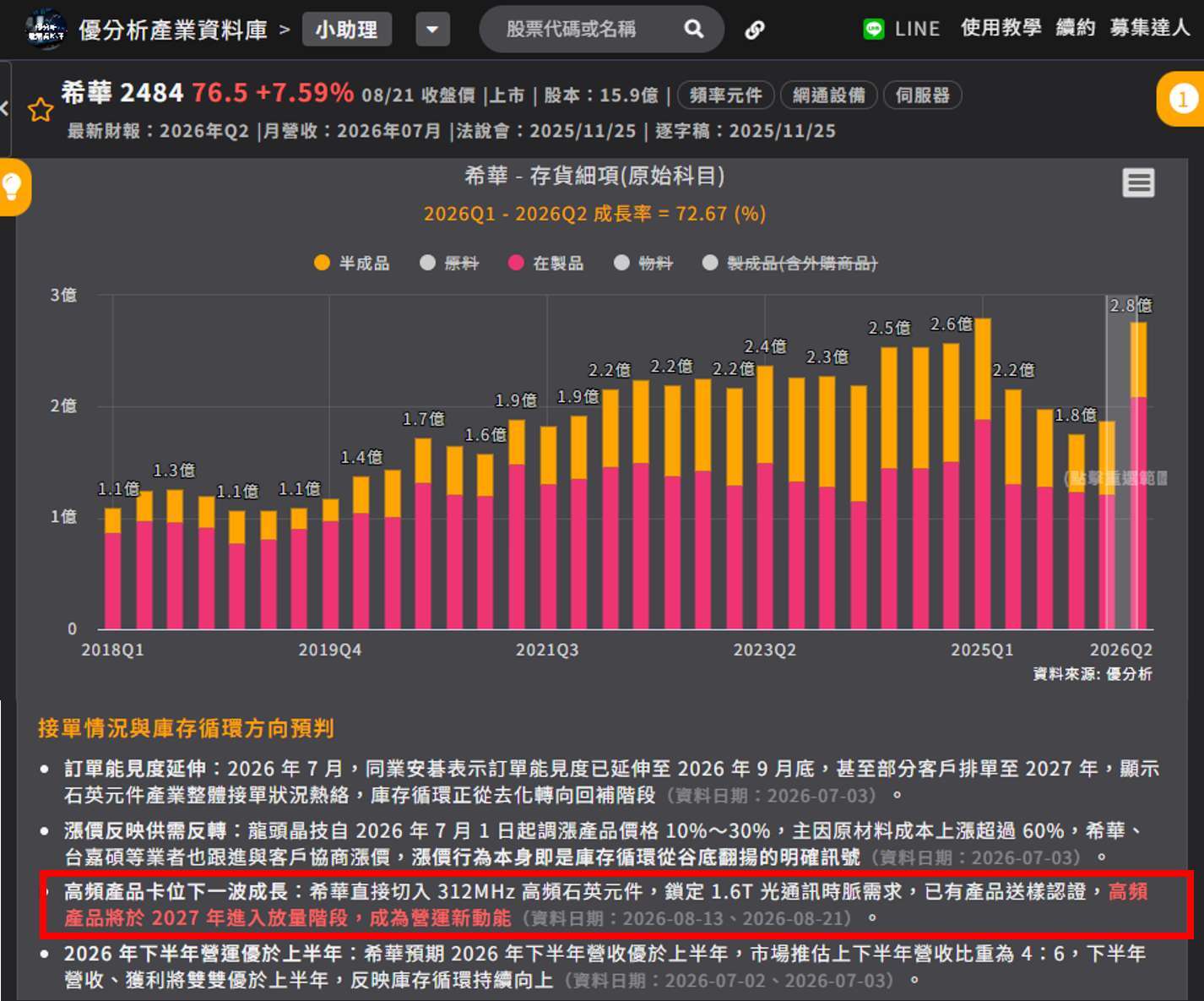The image size is (1204, 1001).
Task: Click the lightbulb tips icon
Action: click(12, 187)
